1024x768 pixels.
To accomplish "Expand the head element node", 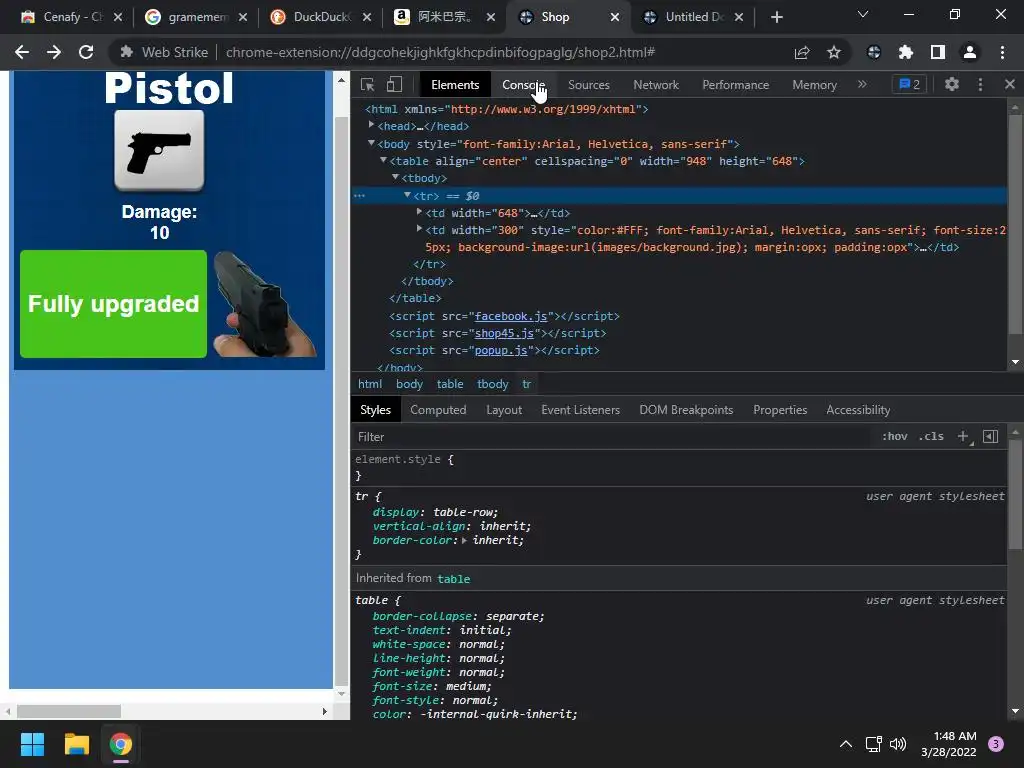I will (x=372, y=124).
